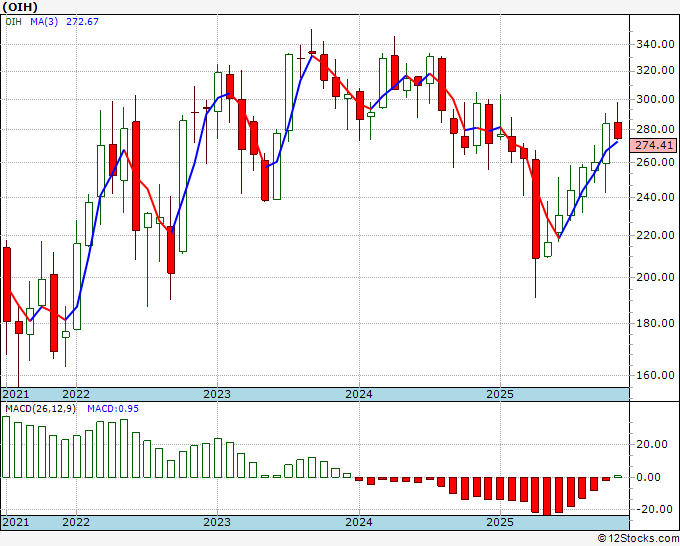Click the latest small green MACD bar

click(618, 476)
